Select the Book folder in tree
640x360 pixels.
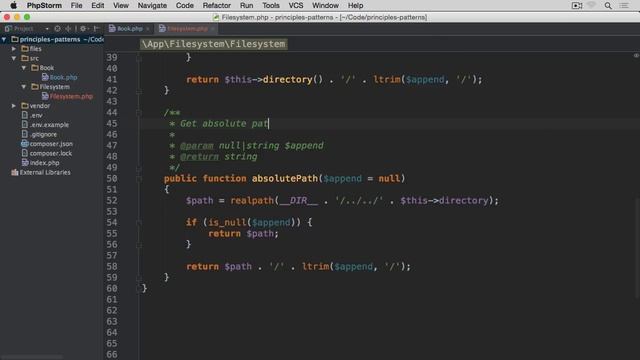pos(43,68)
